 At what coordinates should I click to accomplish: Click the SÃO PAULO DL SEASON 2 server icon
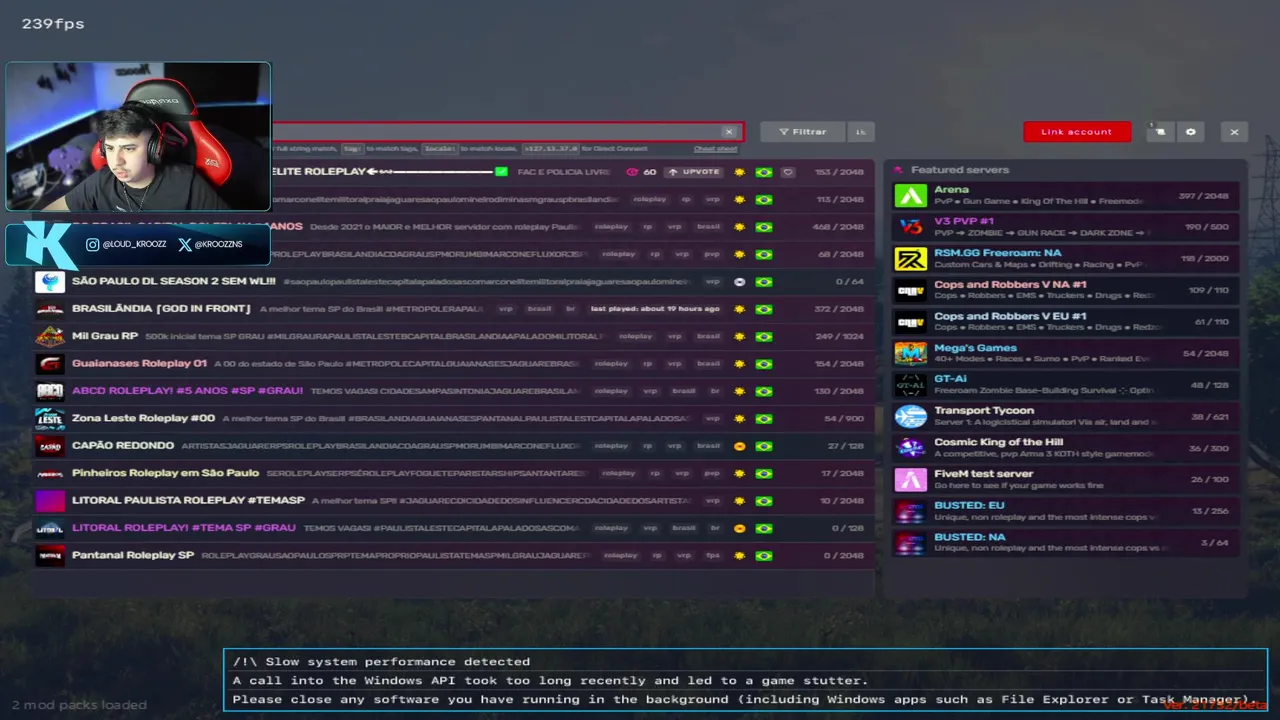(x=50, y=282)
